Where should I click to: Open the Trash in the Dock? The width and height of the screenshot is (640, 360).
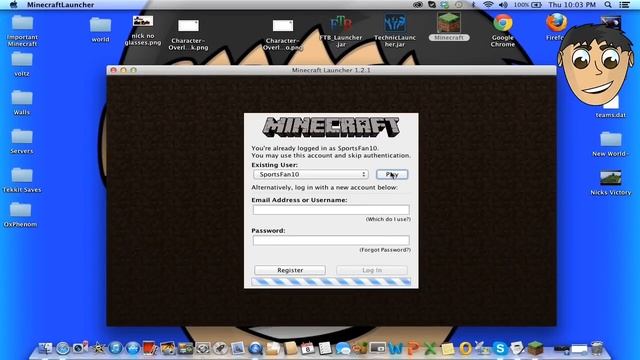(597, 348)
